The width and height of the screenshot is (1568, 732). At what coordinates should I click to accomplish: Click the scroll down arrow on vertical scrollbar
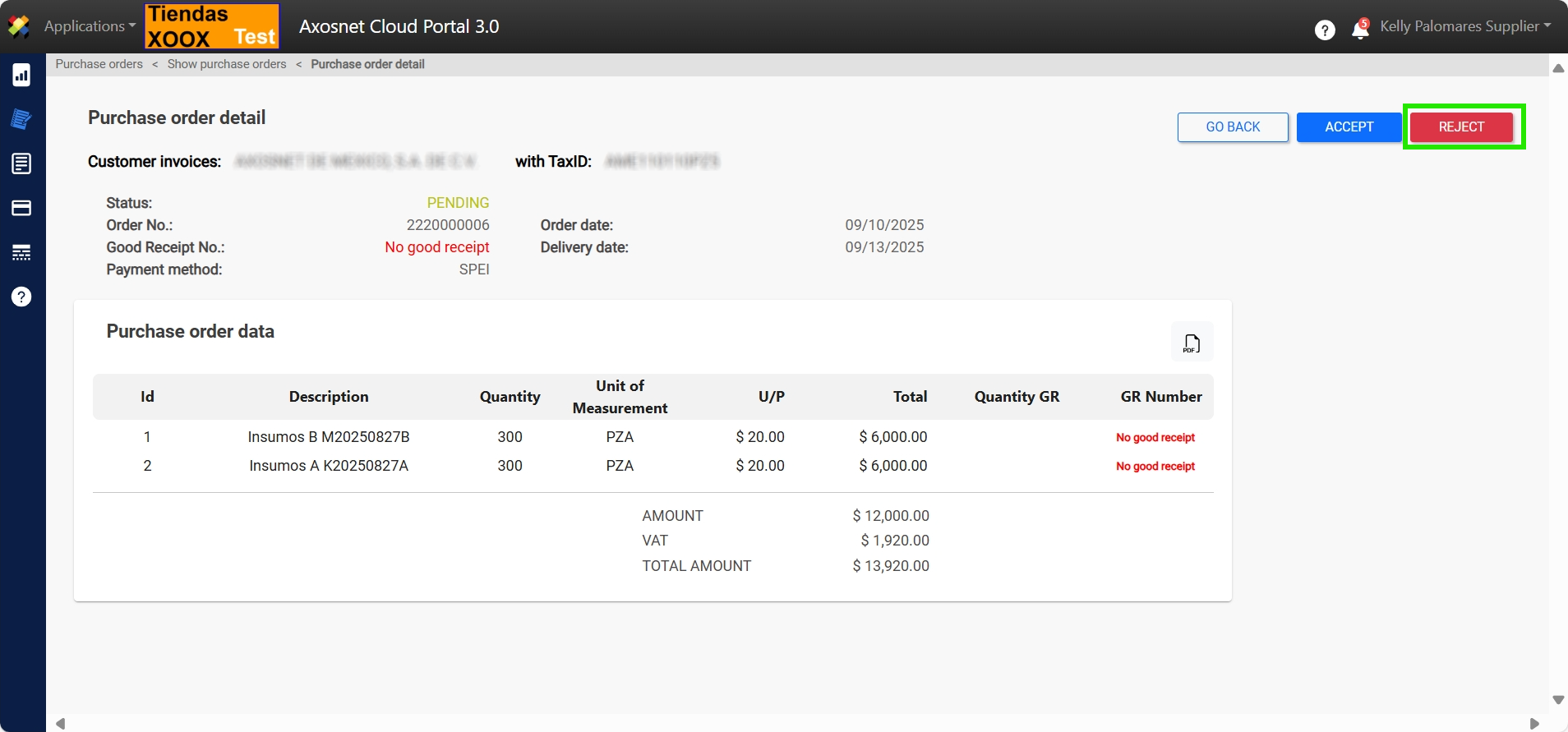click(1558, 700)
